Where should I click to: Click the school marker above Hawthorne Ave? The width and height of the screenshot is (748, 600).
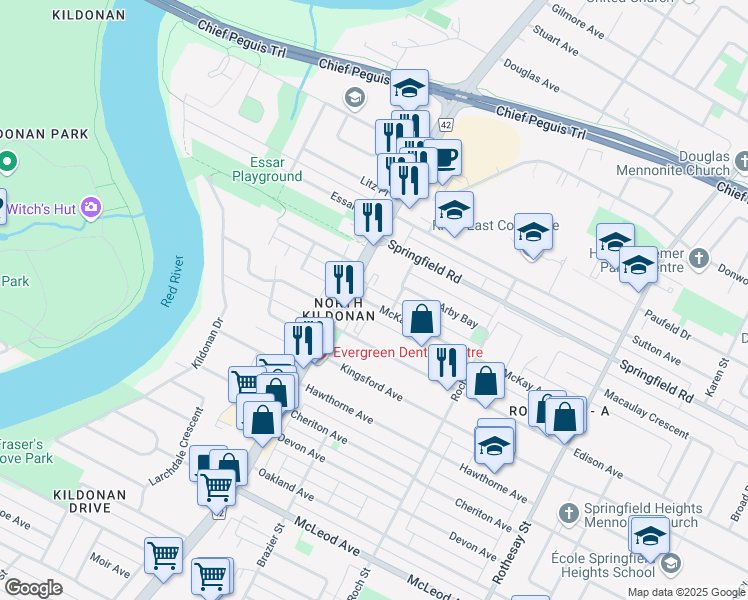coord(494,446)
